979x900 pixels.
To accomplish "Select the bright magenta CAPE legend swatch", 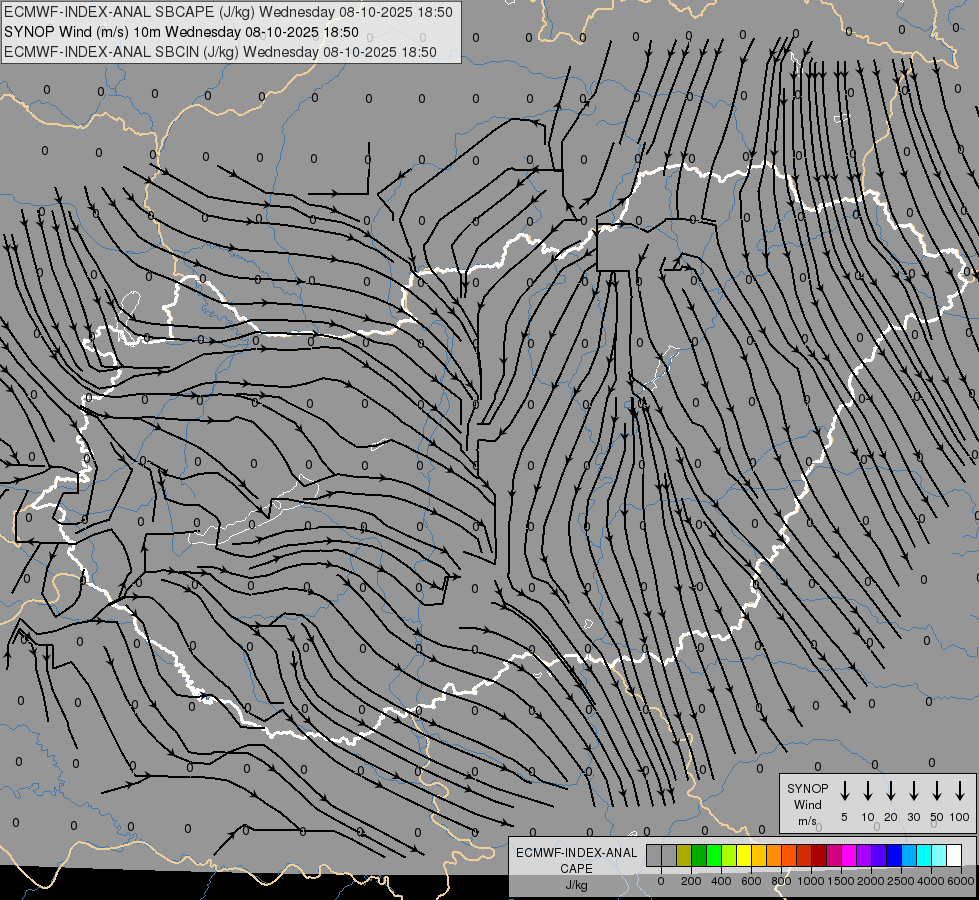I will pos(850,855).
